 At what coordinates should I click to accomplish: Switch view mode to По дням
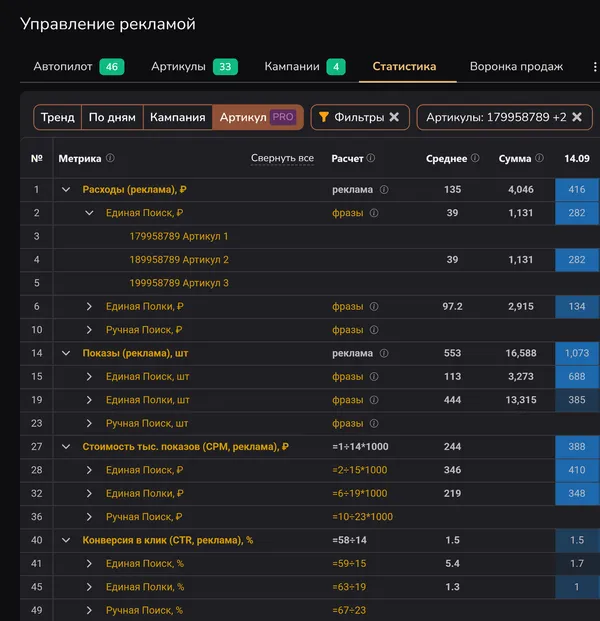(111, 117)
